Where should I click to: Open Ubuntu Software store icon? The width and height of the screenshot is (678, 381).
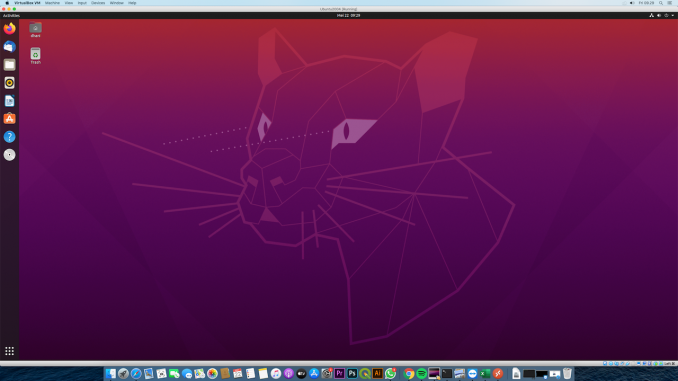point(10,118)
